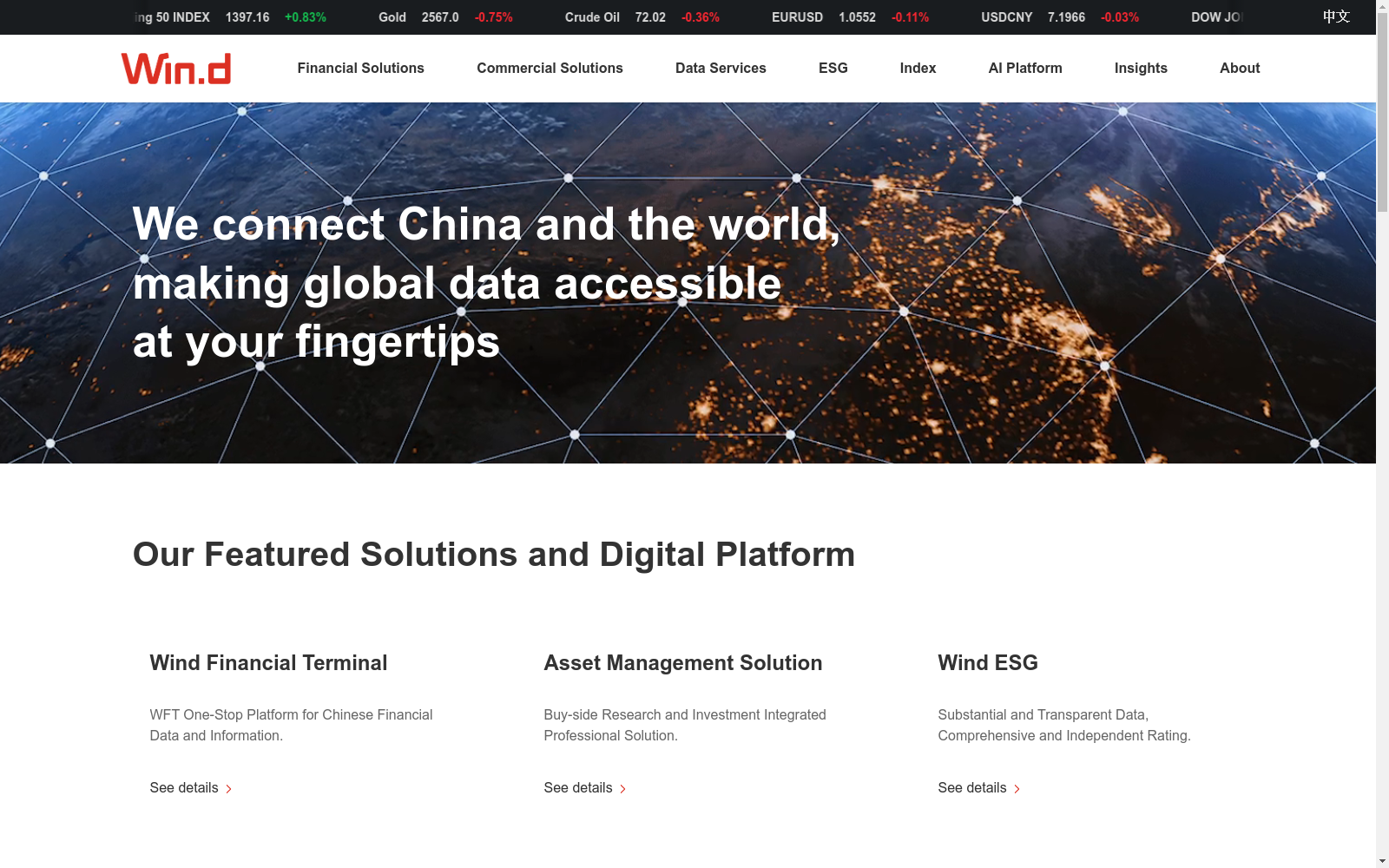Click Gold ticker price 2567.0
The image size is (1389, 868).
pyautogui.click(x=440, y=17)
